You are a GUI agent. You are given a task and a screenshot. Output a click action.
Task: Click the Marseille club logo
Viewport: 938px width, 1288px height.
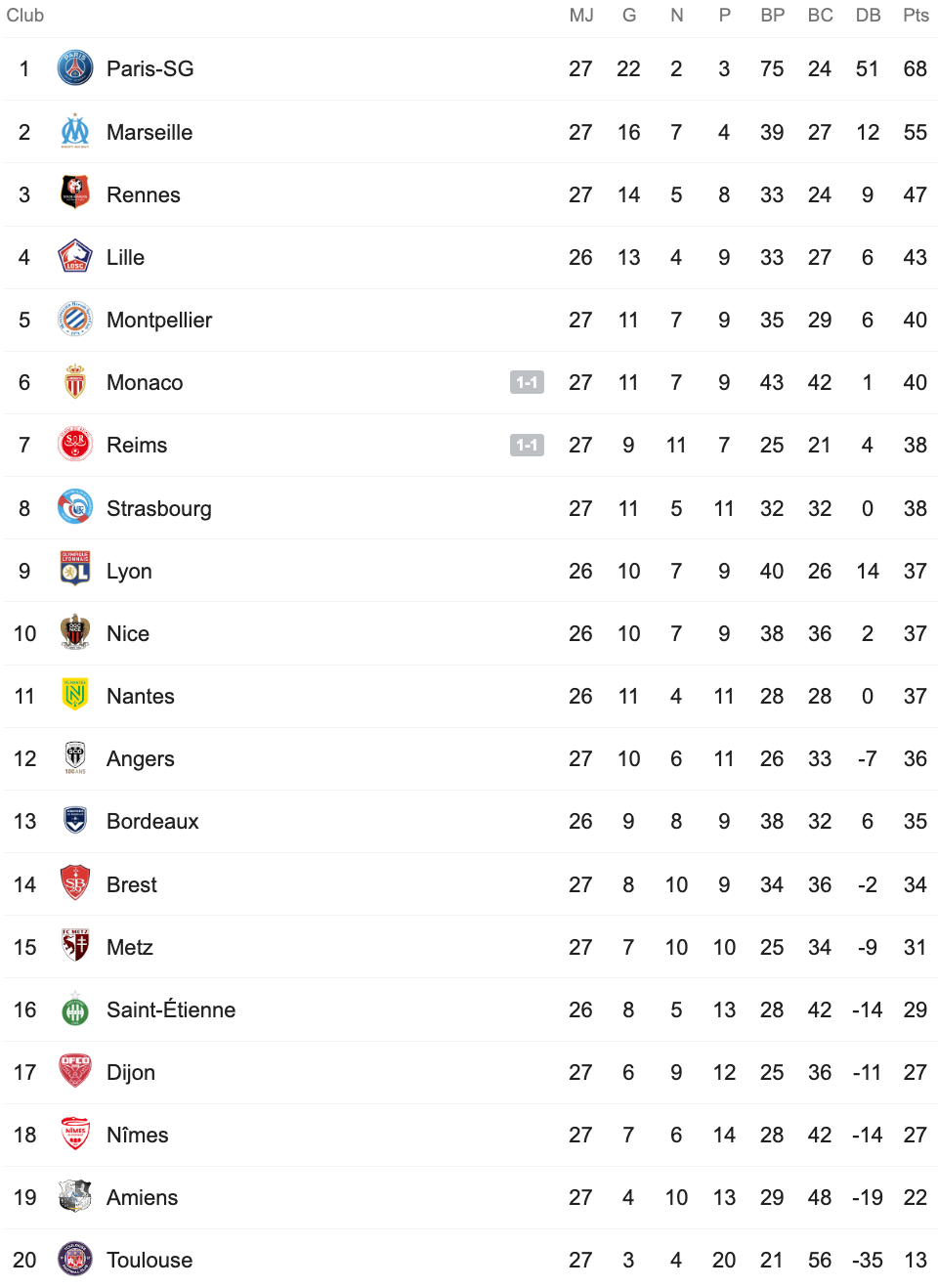coord(75,132)
